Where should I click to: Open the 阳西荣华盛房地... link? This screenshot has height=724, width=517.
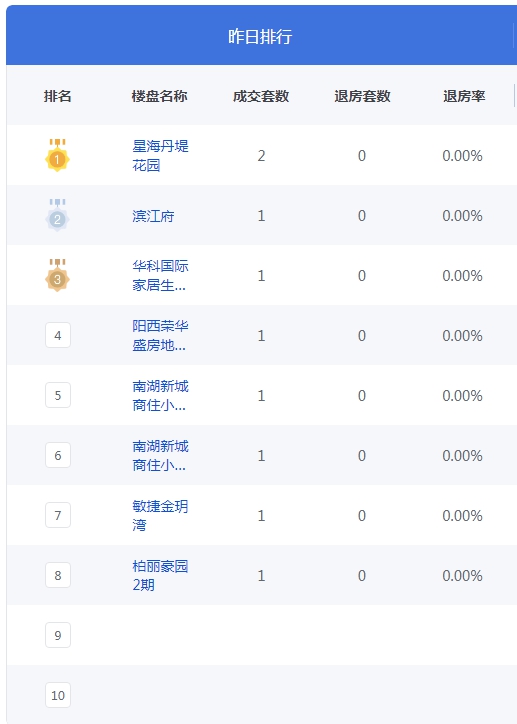click(160, 336)
